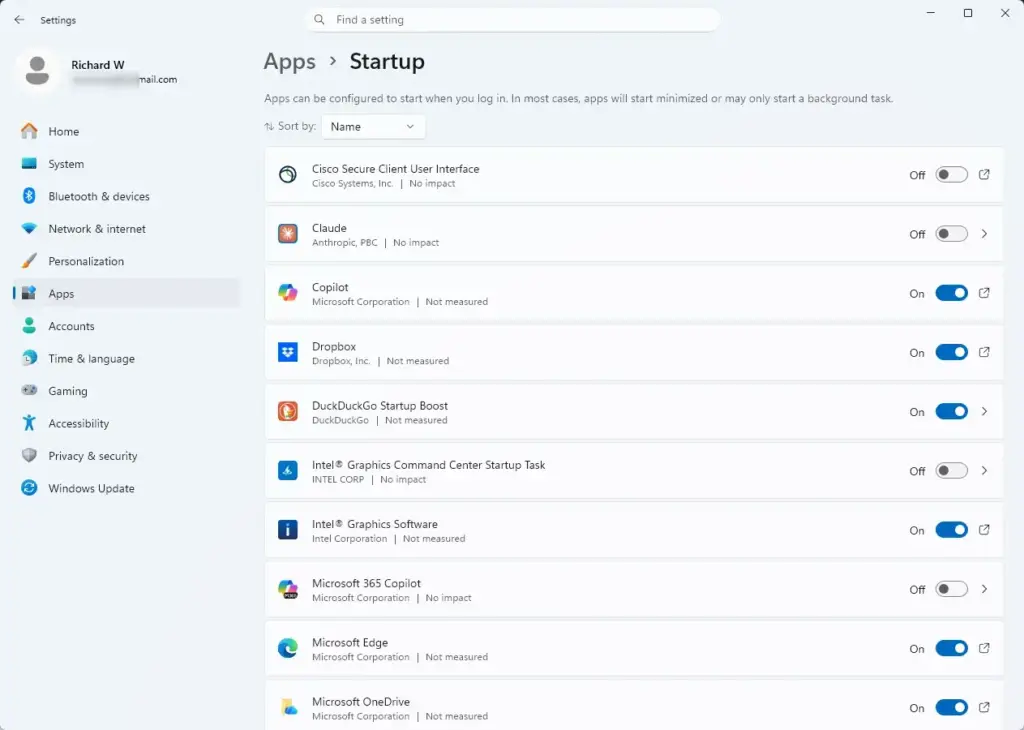This screenshot has width=1024, height=730.
Task: Click the Settings window title
Action: [x=57, y=20]
